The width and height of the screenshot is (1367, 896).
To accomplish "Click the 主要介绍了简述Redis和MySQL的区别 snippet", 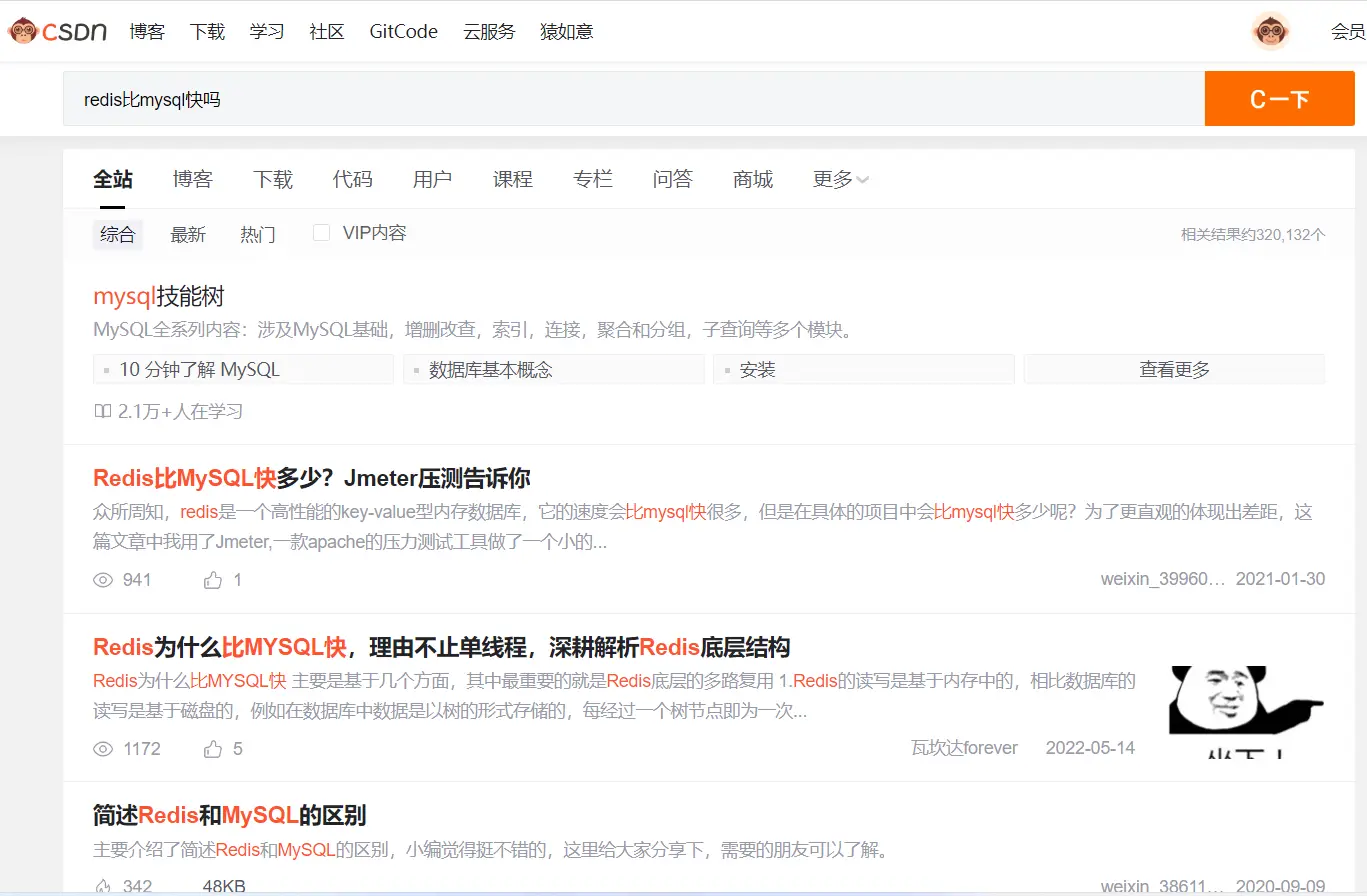I will (491, 851).
